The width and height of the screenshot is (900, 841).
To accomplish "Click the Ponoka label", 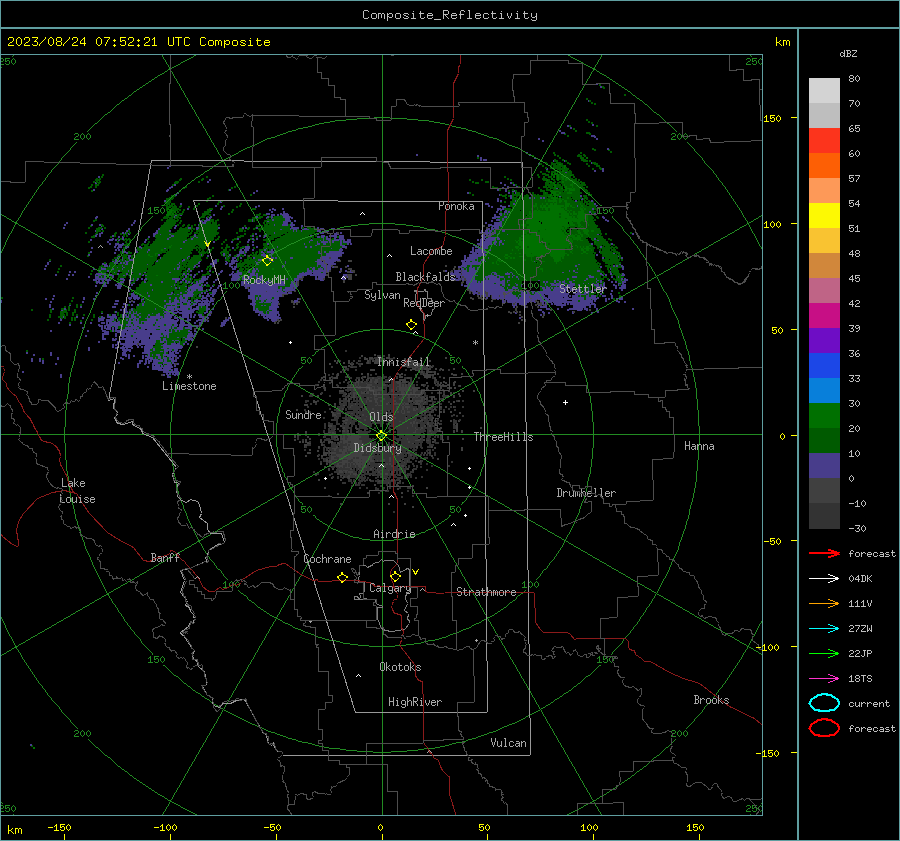I will coord(456,206).
